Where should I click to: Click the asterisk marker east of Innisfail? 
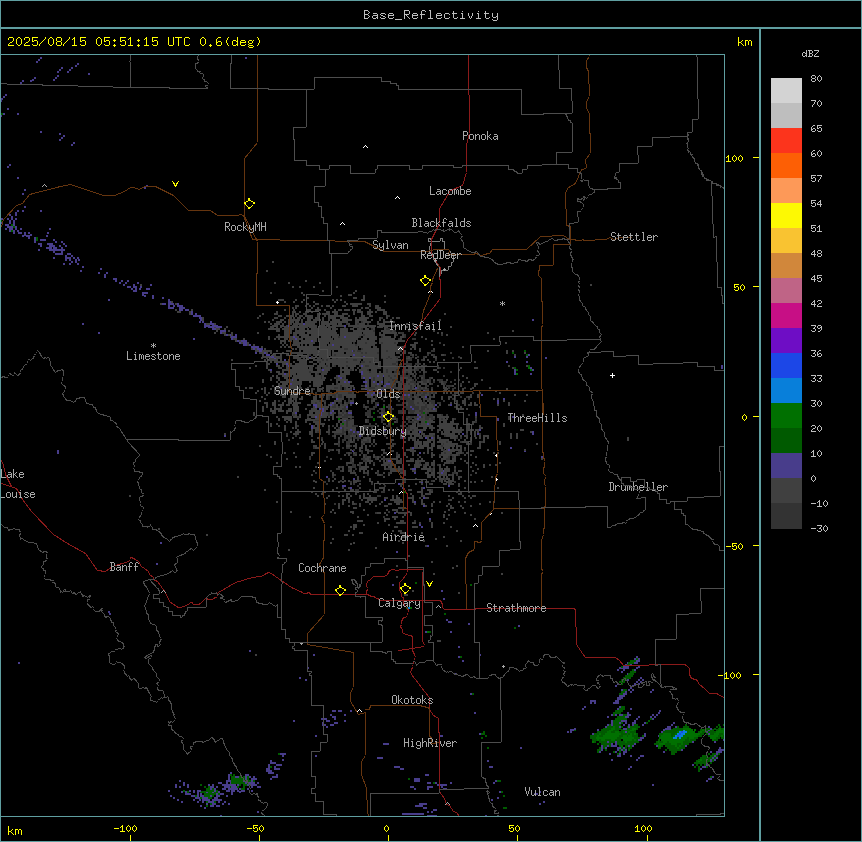[x=502, y=303]
